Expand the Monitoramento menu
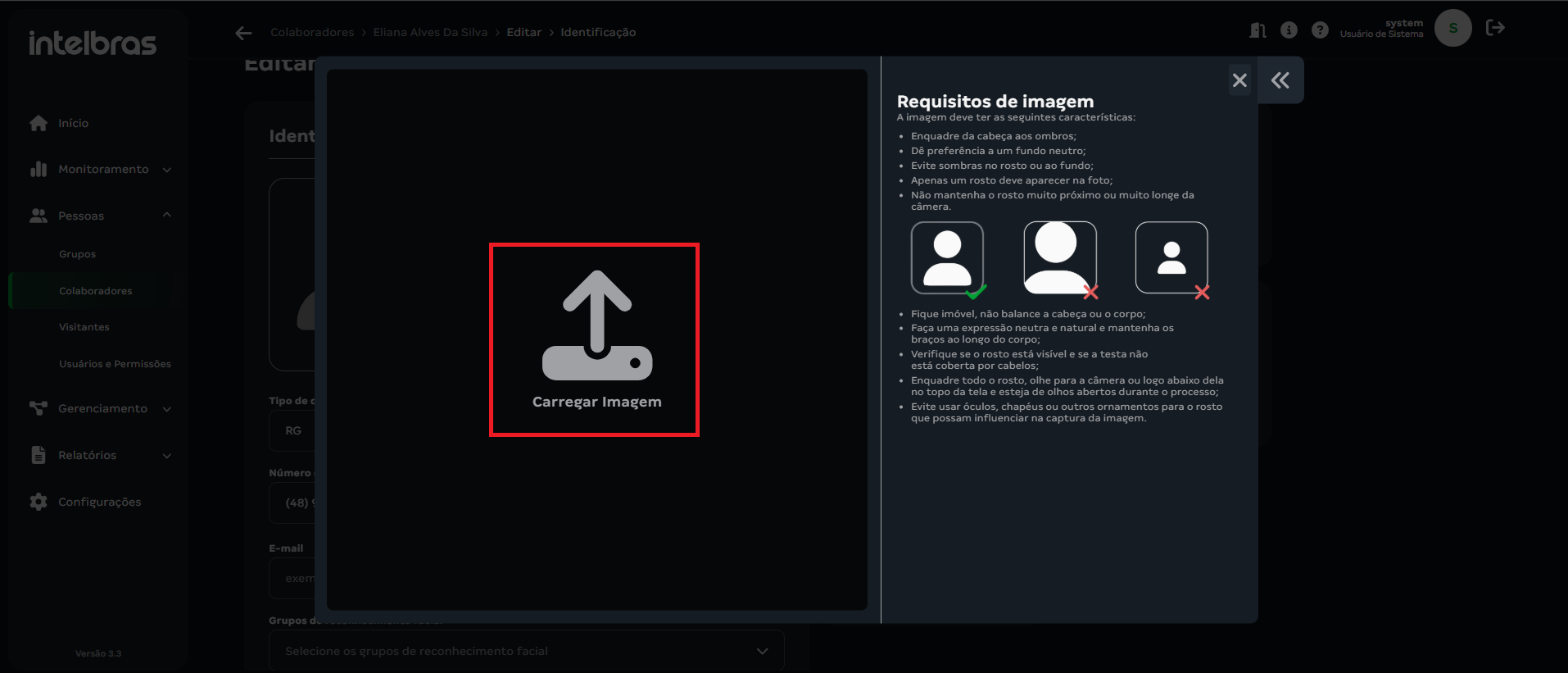This screenshot has width=1568, height=673. 103,170
